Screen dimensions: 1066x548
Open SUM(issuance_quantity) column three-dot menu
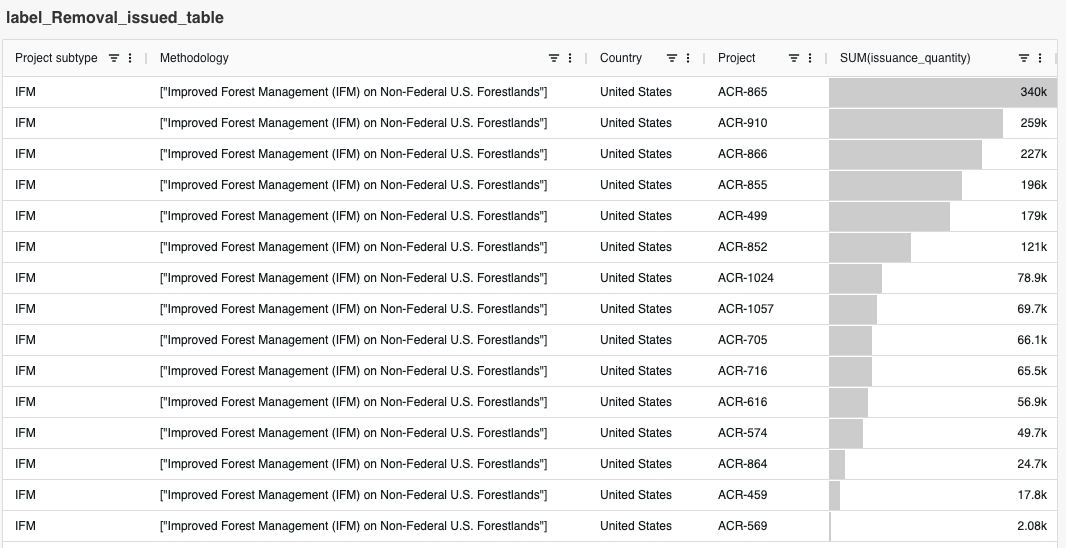click(1040, 58)
